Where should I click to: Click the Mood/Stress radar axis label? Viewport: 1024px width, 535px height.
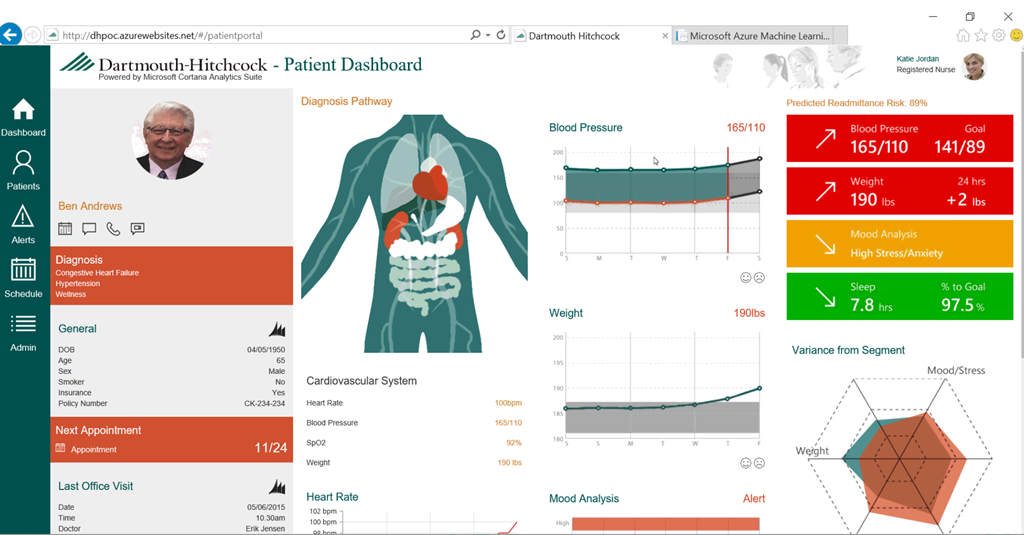pos(956,370)
